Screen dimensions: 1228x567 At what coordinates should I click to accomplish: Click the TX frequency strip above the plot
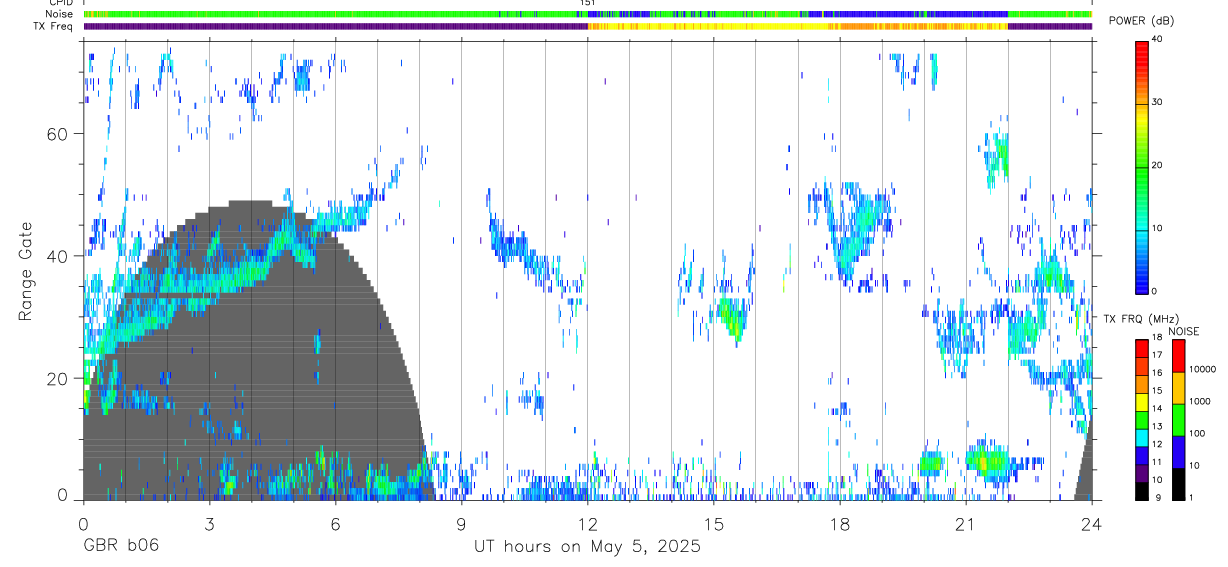pos(587,26)
